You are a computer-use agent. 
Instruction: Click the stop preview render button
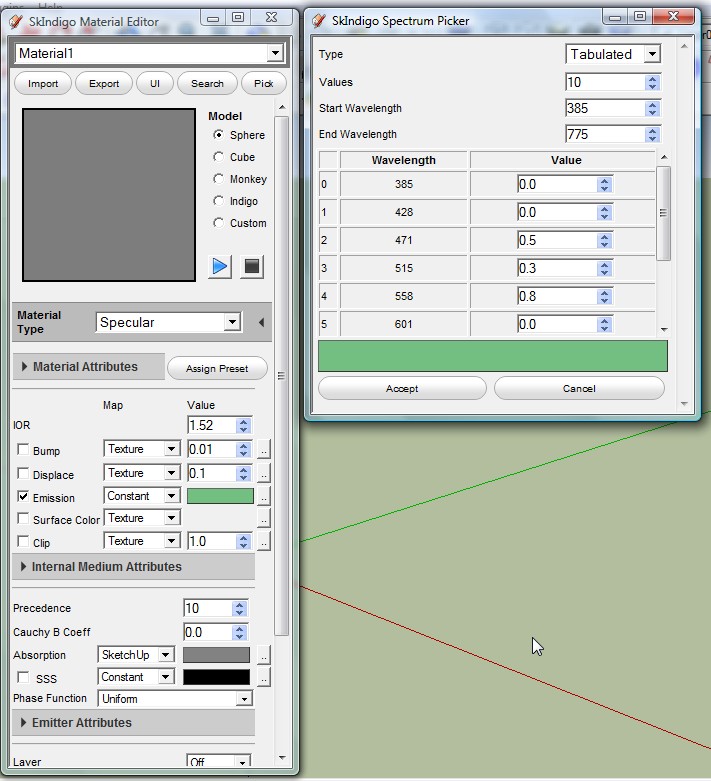click(252, 266)
